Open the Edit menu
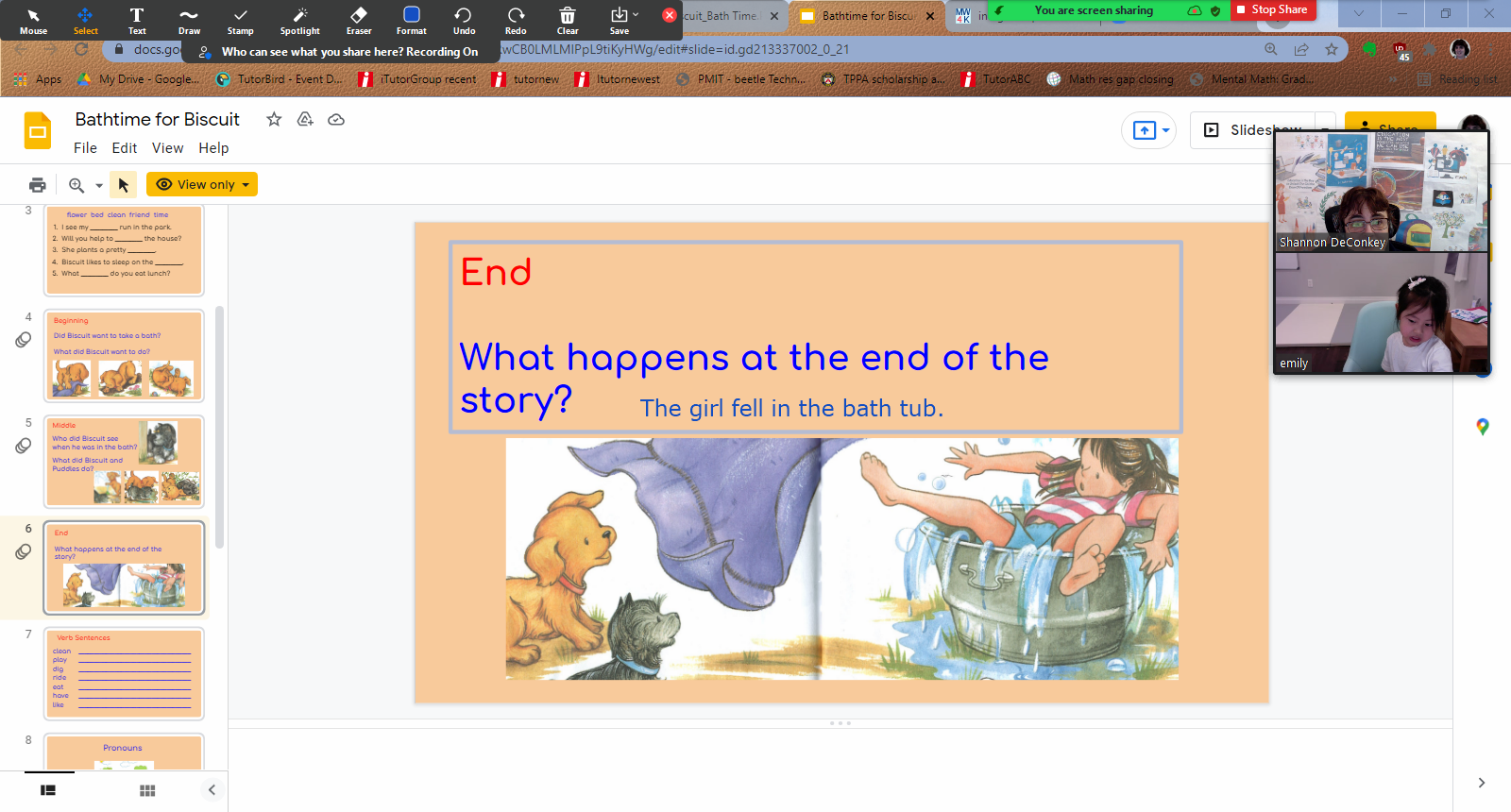The width and height of the screenshot is (1511, 812). tap(125, 148)
